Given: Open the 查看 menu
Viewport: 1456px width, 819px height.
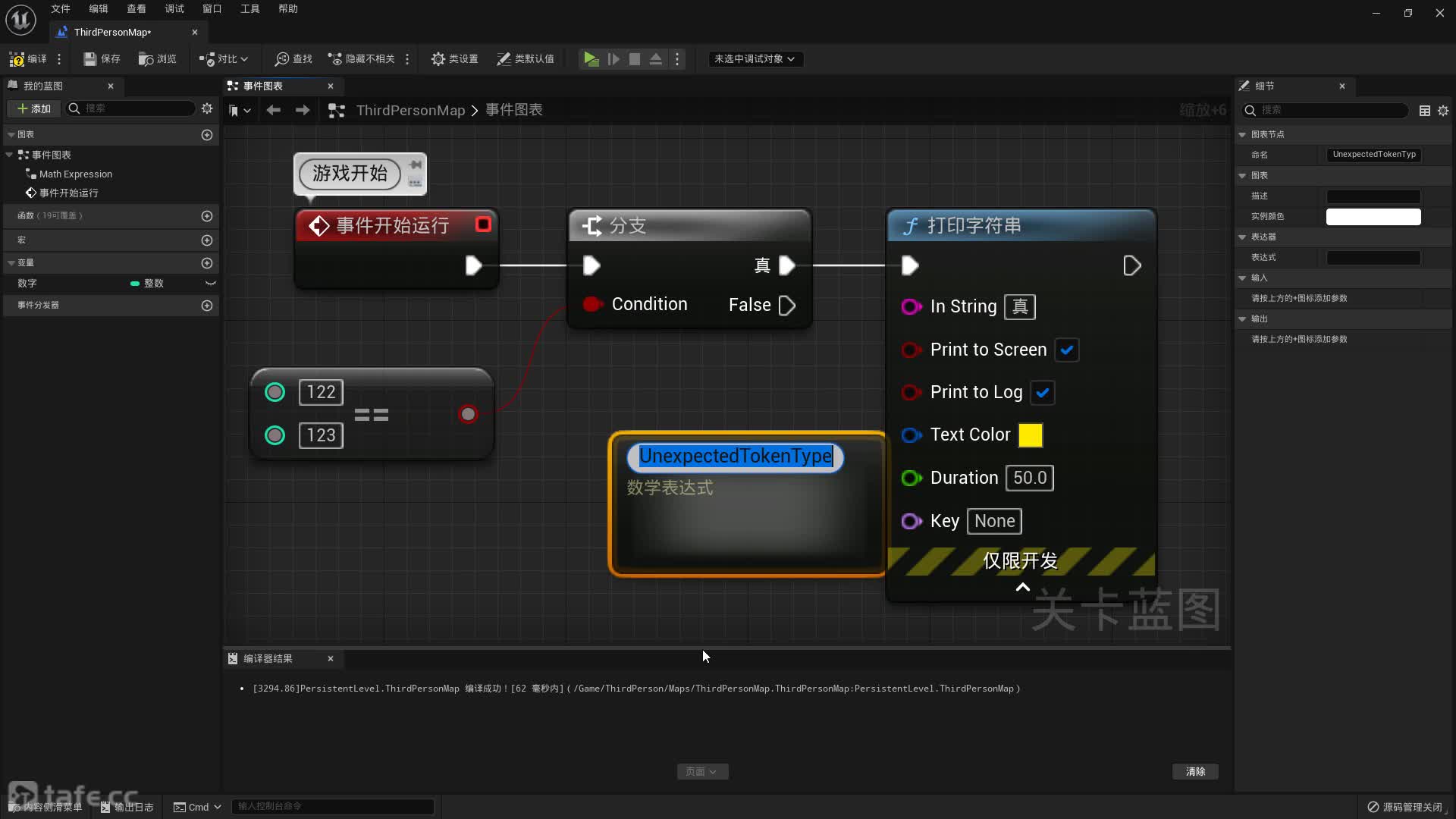Looking at the screenshot, I should point(136,9).
